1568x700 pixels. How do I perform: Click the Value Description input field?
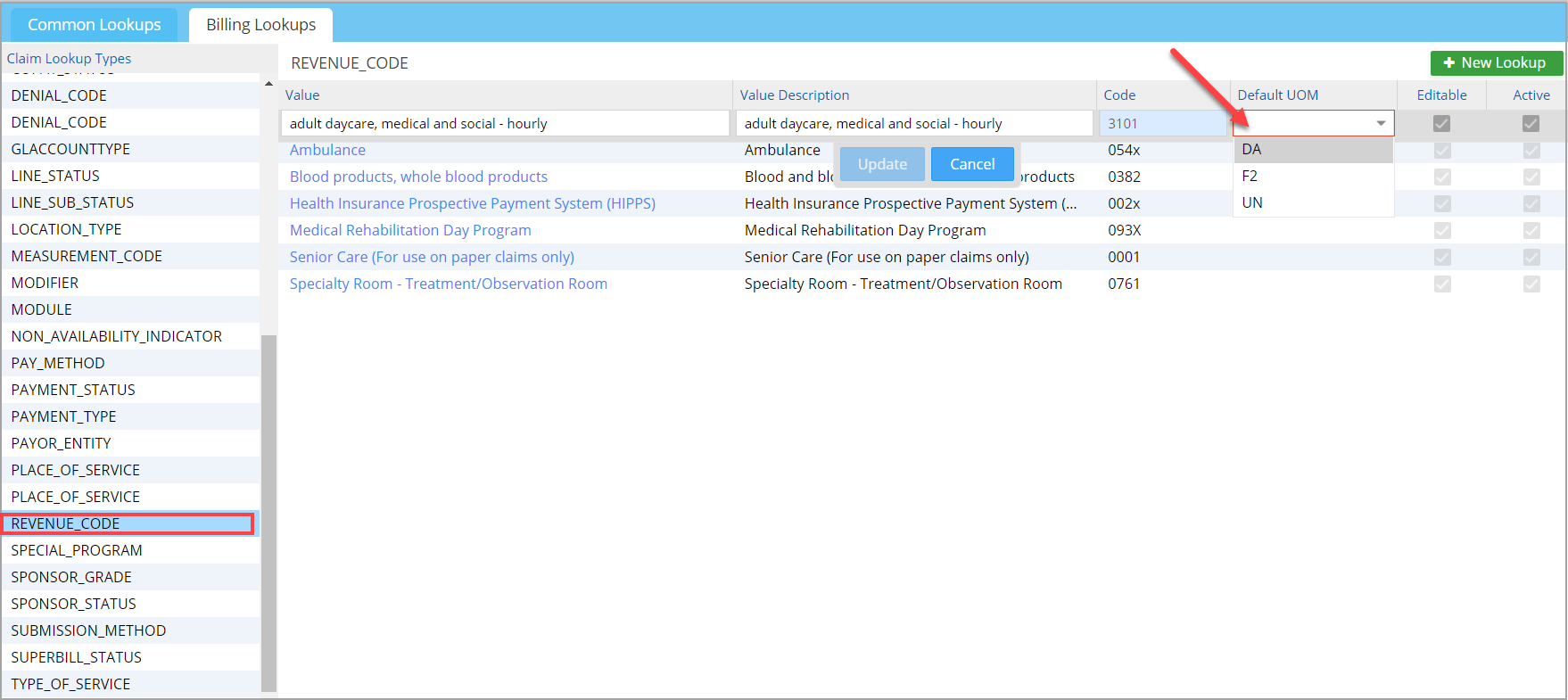point(913,124)
